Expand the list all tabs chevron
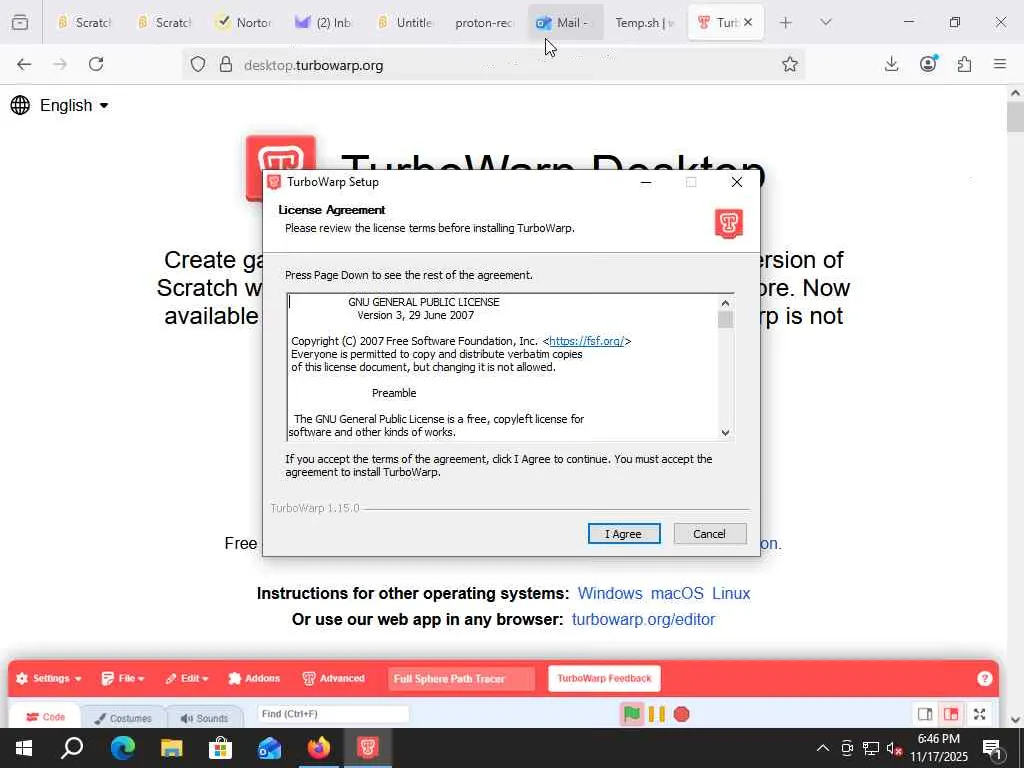This screenshot has height=768, width=1024. 825,23
